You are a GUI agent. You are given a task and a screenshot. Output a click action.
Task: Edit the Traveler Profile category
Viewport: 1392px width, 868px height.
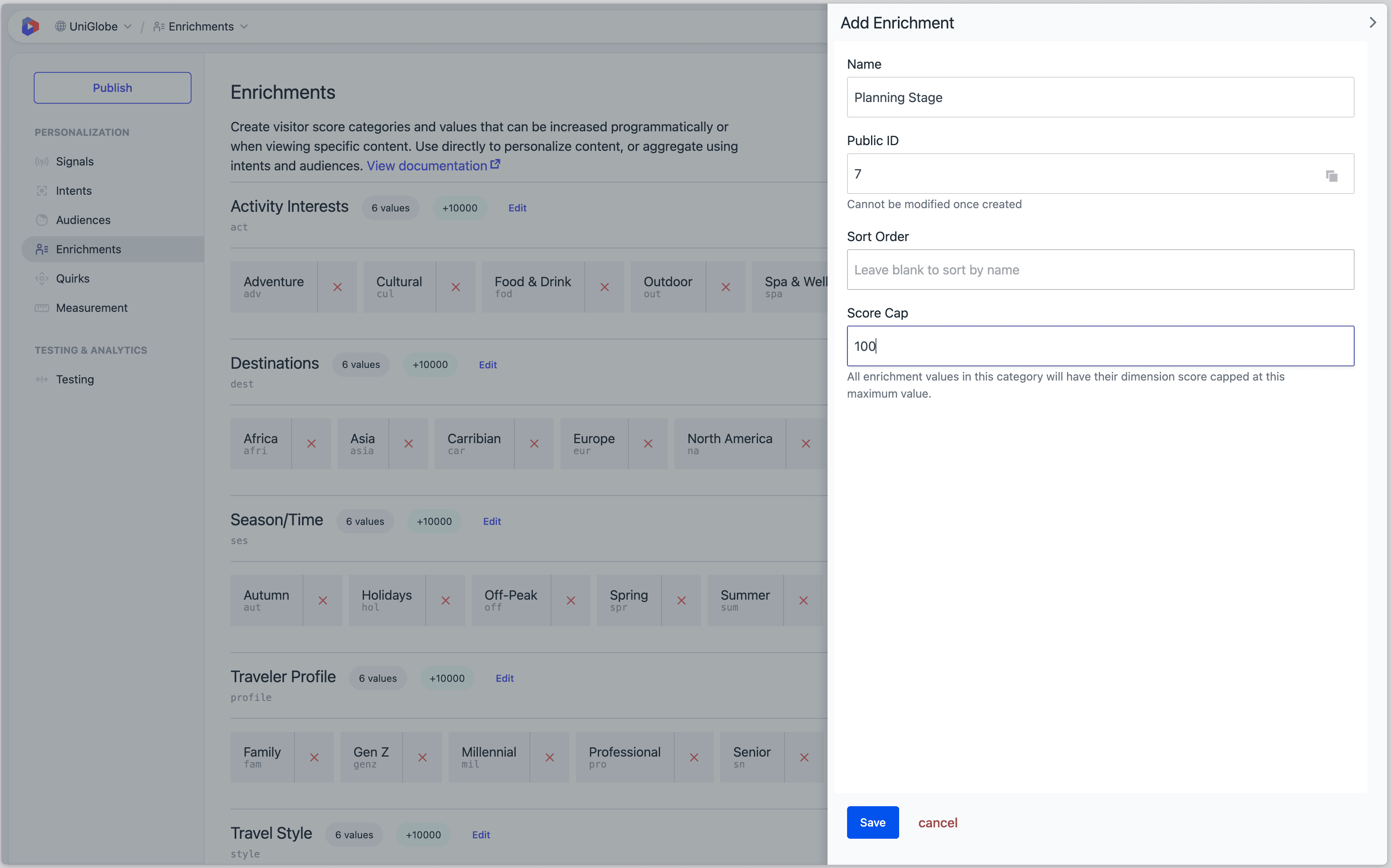(x=504, y=678)
